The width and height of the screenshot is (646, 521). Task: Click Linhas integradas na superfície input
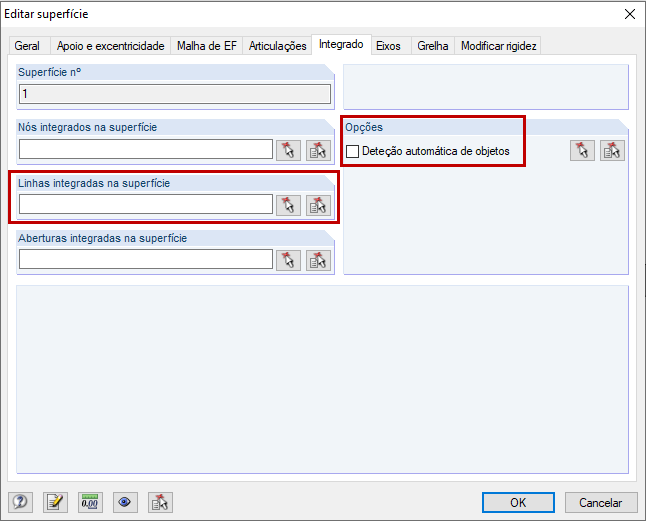pyautogui.click(x=146, y=204)
